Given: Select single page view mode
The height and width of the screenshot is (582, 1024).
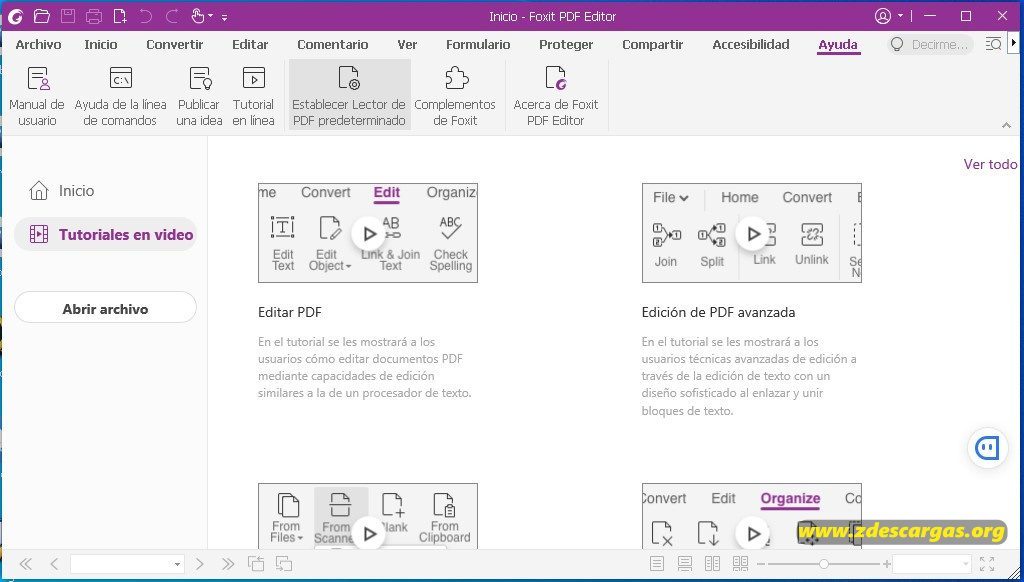Looking at the screenshot, I should click(657, 564).
